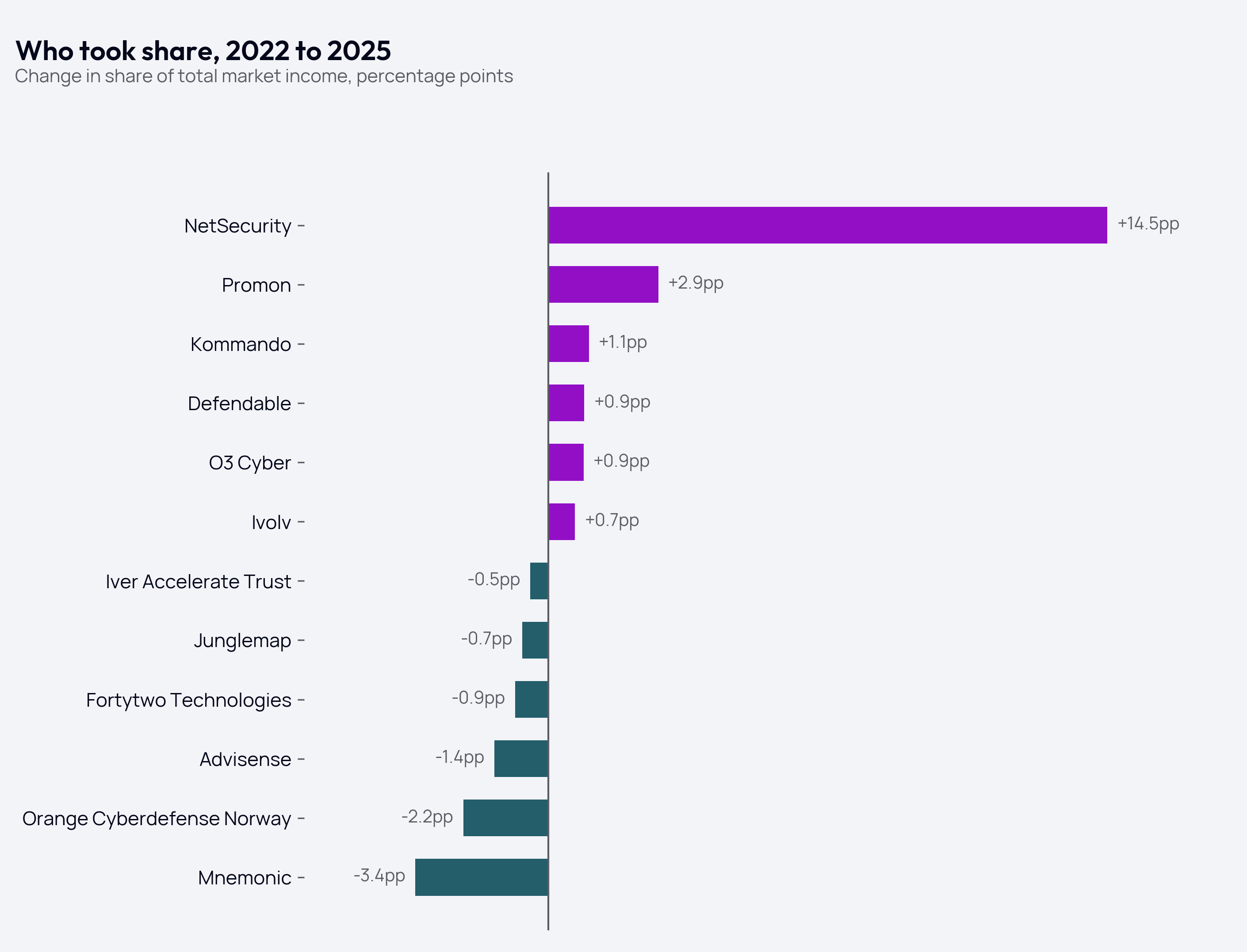The height and width of the screenshot is (952, 1247).
Task: Click the Iver Accelerate Trust axis label
Action: [x=199, y=581]
